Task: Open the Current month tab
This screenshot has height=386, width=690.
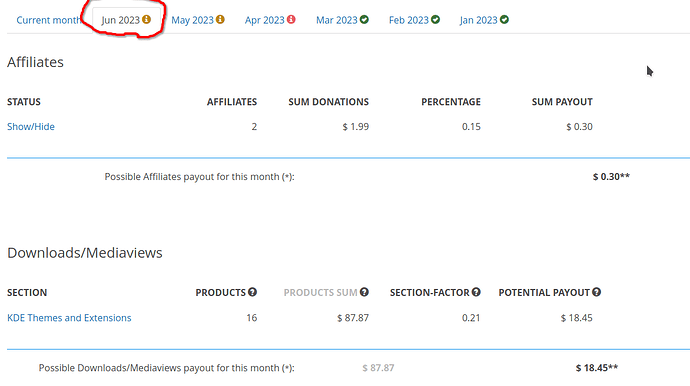Action: (48, 20)
